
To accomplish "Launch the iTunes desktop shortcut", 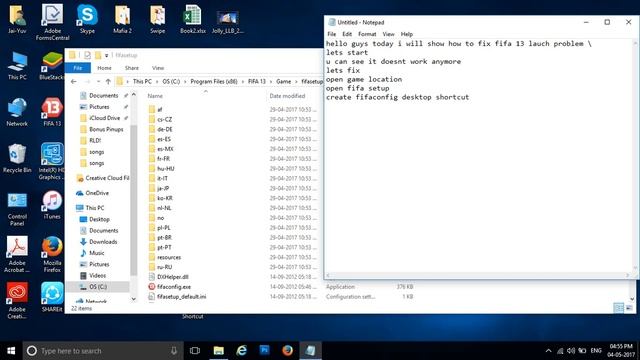I will tap(52, 204).
